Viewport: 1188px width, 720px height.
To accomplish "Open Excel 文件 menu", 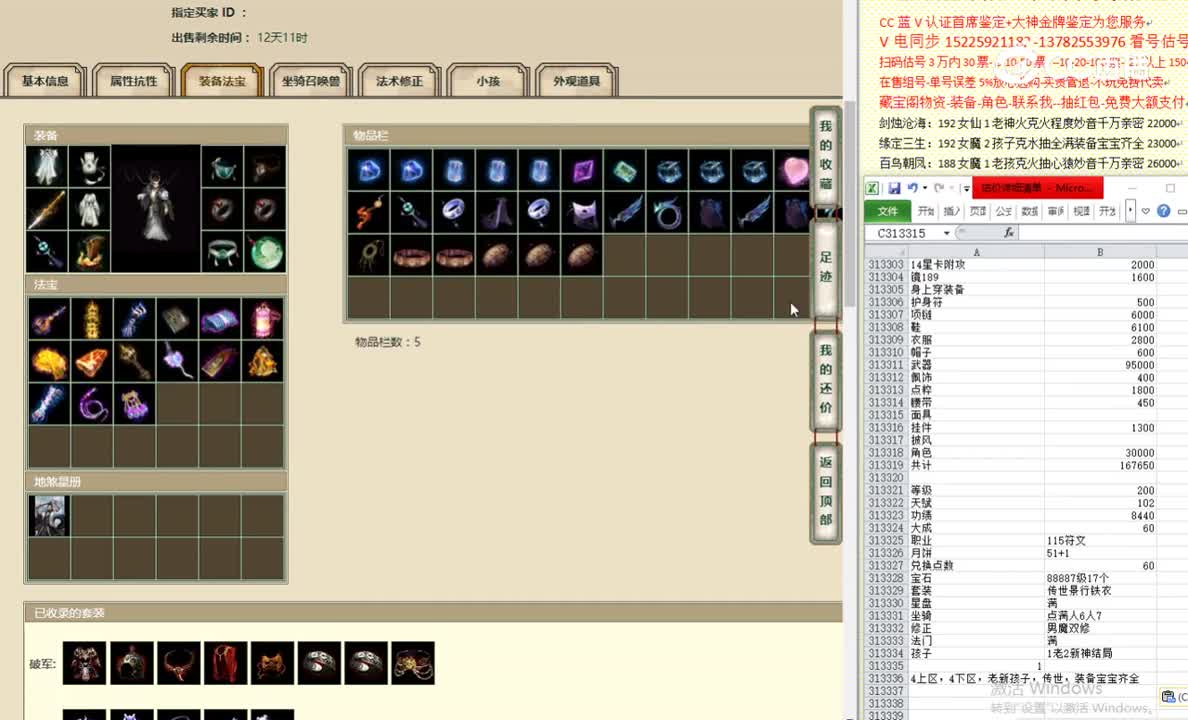I will [887, 211].
